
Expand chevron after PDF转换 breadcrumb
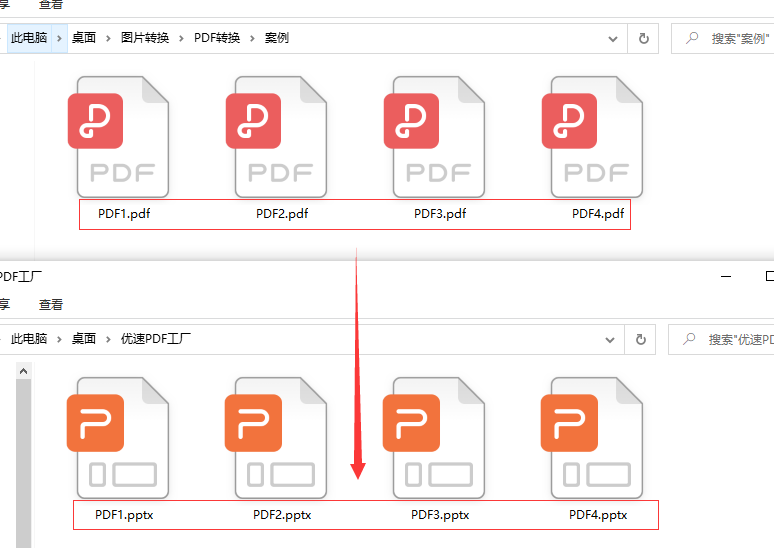coord(252,39)
